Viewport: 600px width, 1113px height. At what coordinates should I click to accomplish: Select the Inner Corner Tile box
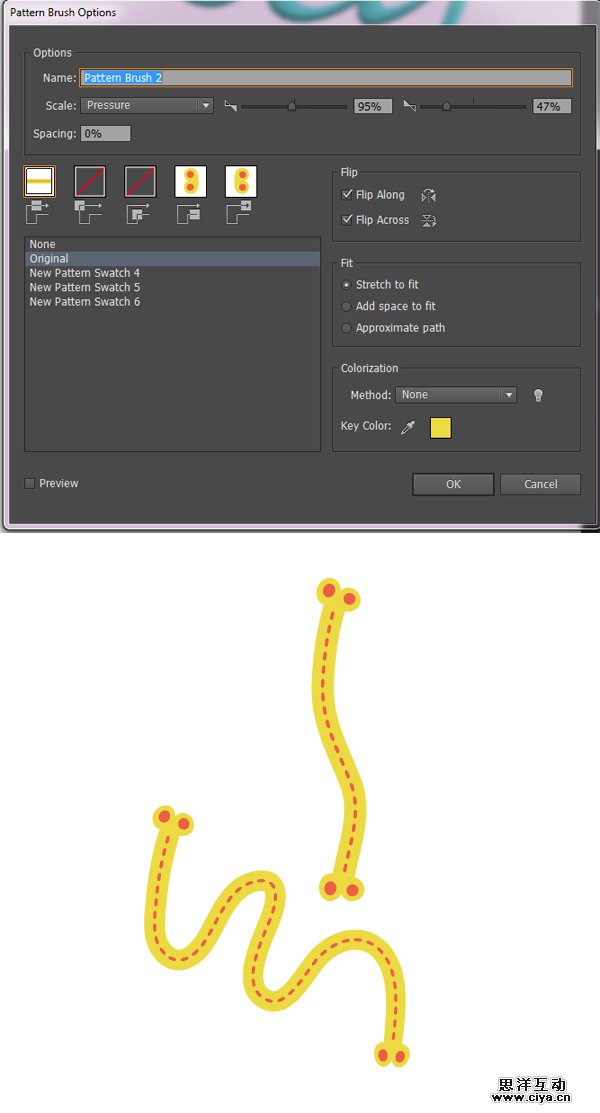pyautogui.click(x=140, y=182)
